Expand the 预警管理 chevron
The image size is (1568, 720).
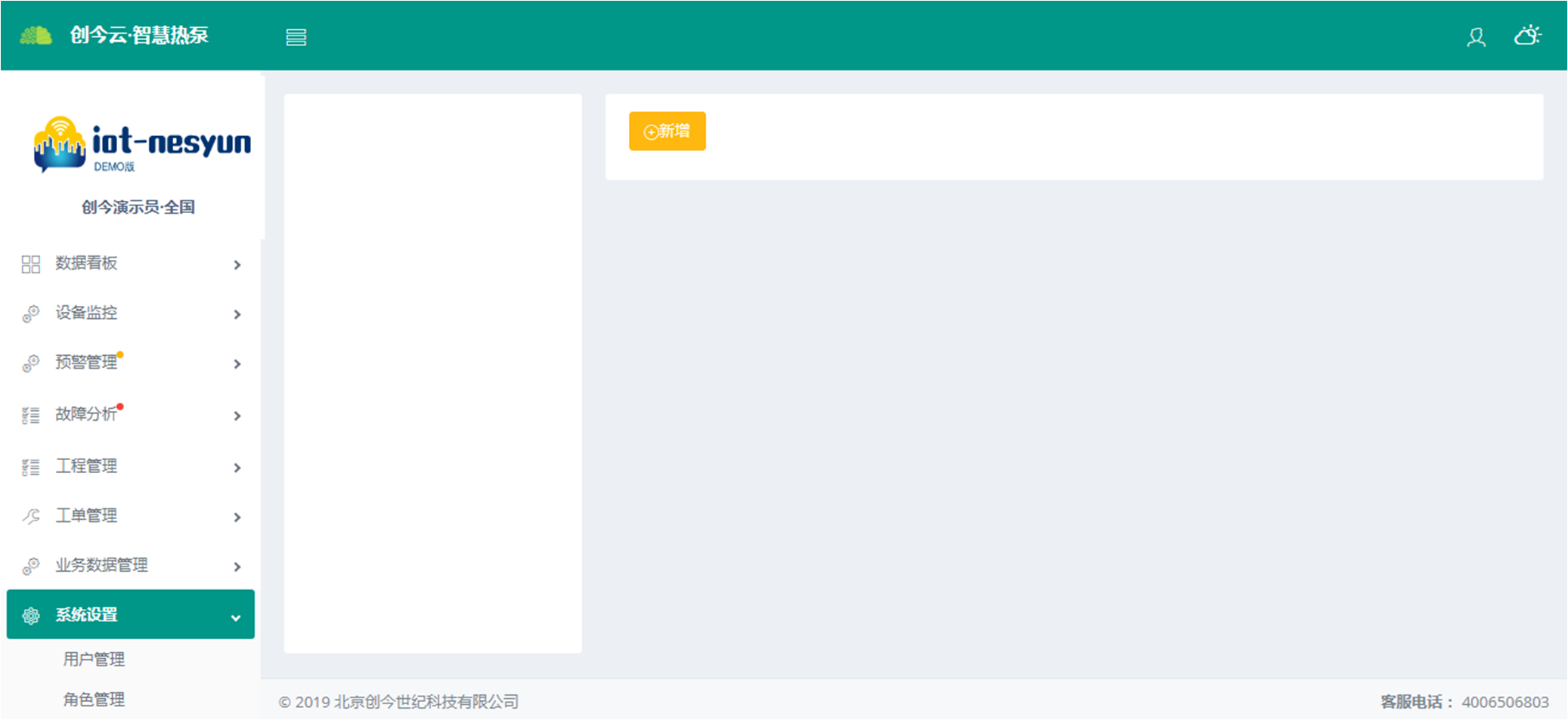pyautogui.click(x=237, y=364)
